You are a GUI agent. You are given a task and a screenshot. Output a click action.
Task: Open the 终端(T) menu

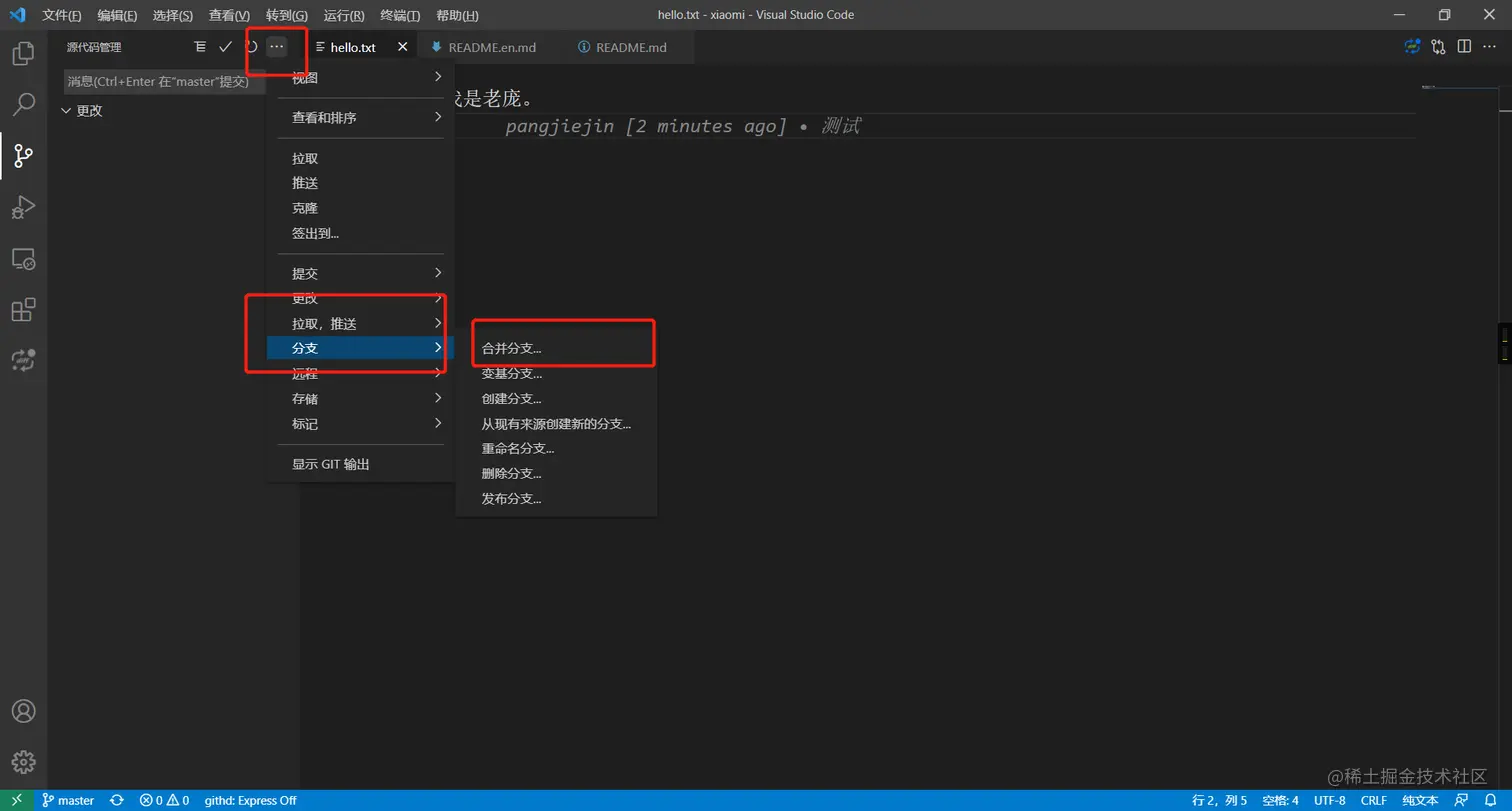pos(401,15)
